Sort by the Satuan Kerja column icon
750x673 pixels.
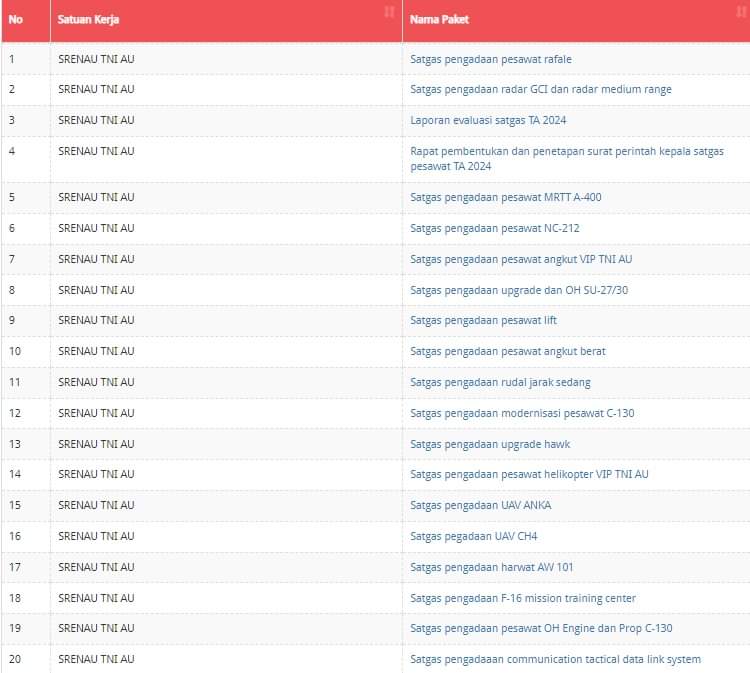[389, 12]
